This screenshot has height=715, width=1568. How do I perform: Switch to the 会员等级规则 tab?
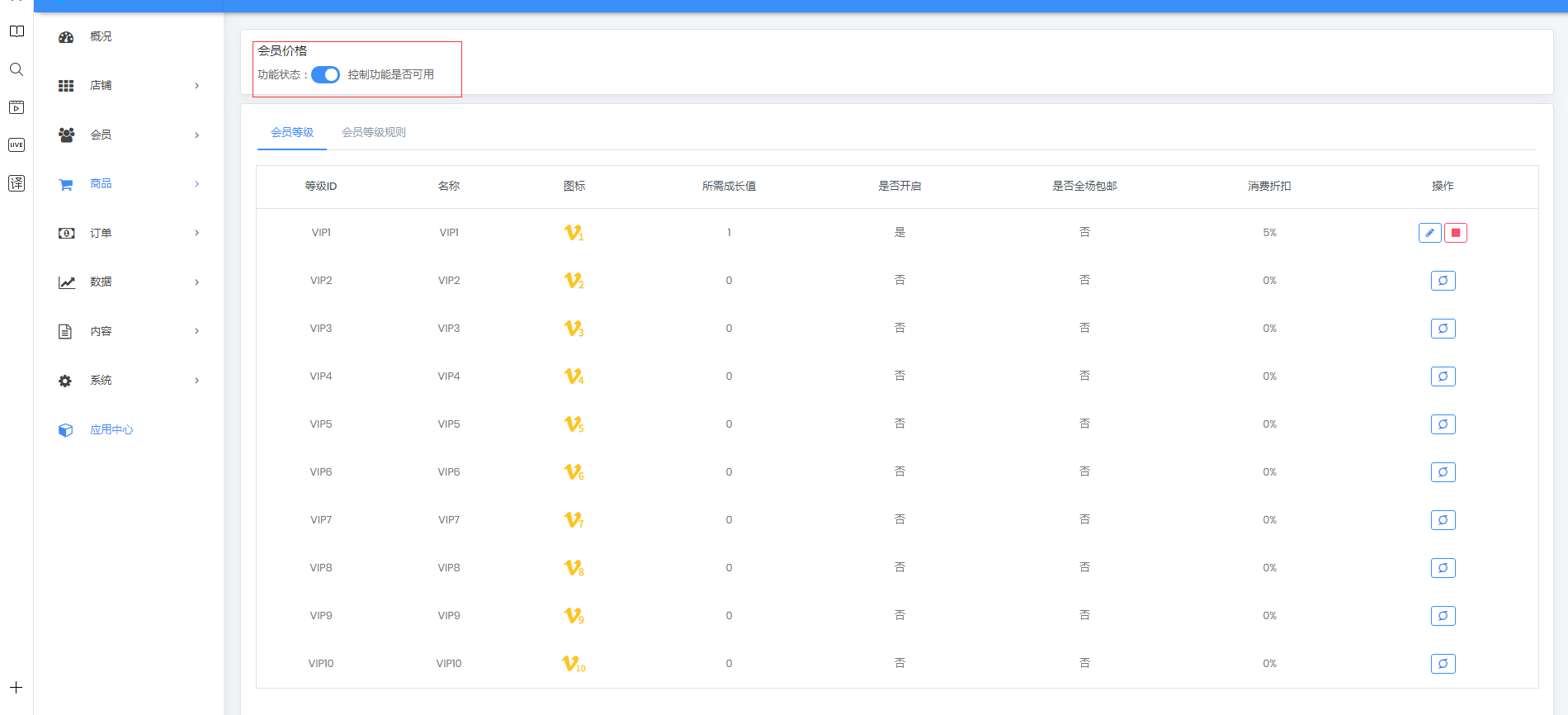pos(374,132)
